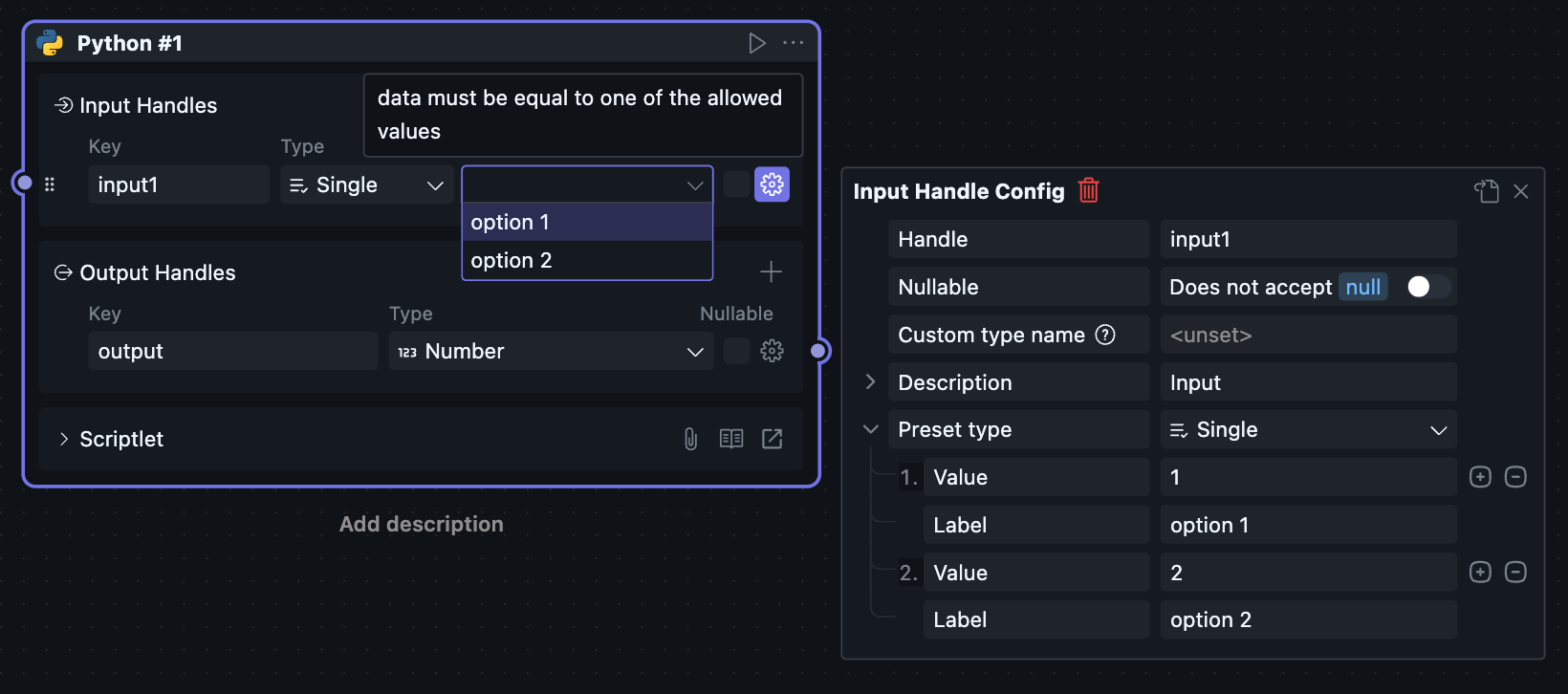Expand the Scriptlet section
Screen dimensions: 1568x694
tap(64, 439)
